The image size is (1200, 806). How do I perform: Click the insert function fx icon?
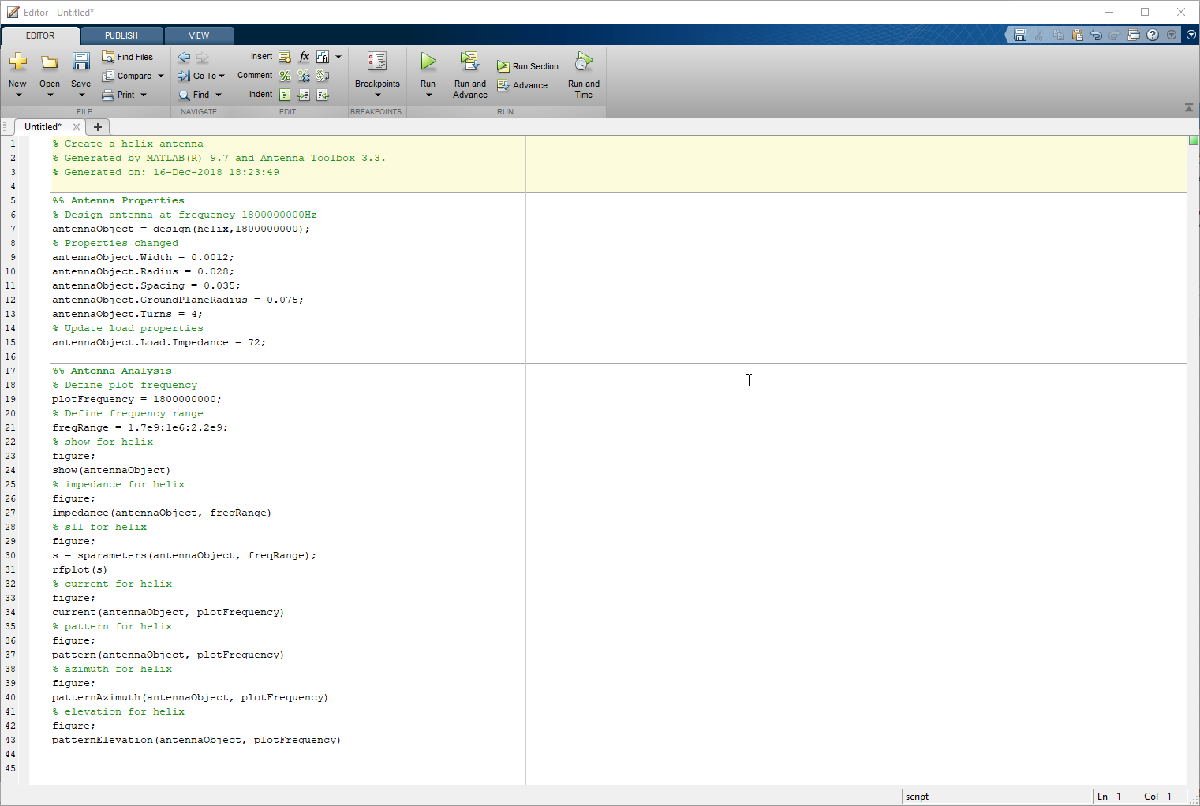(304, 57)
